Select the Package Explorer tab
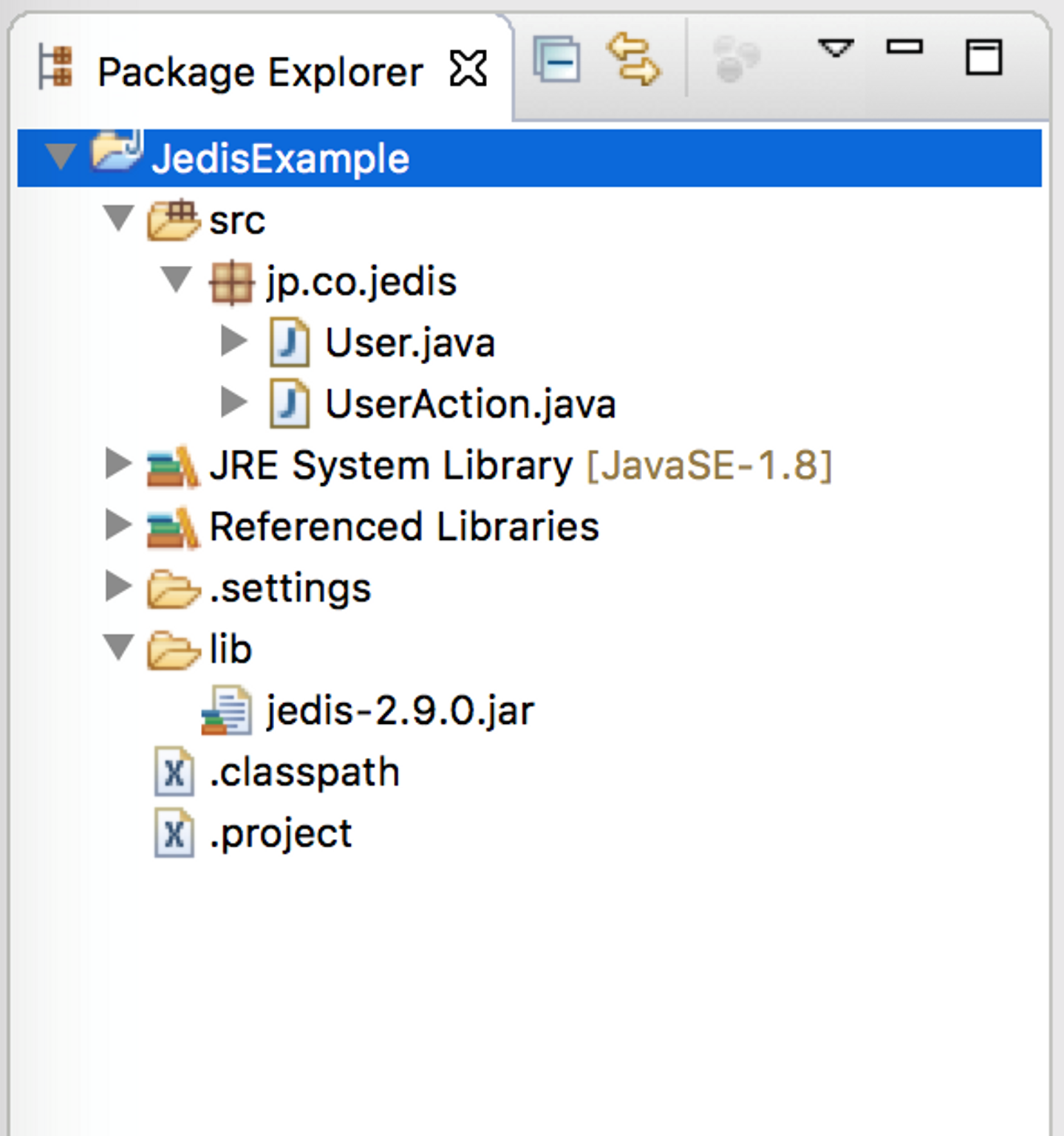Viewport: 1064px width, 1136px height. tap(260, 72)
